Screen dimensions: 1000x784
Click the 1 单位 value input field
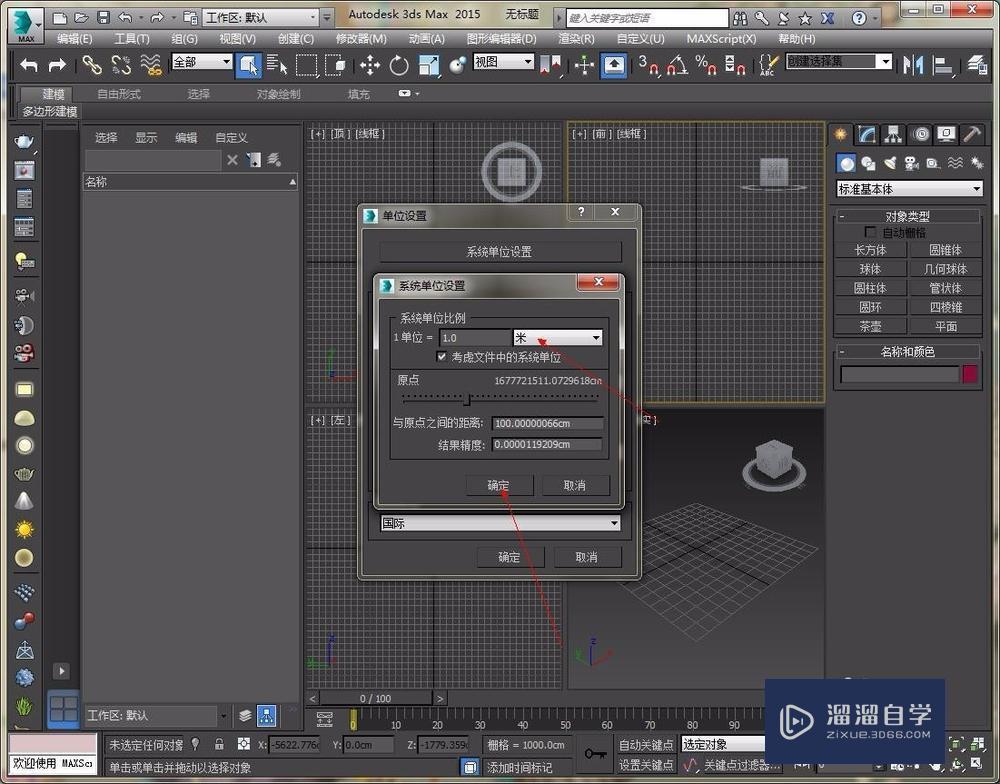[x=475, y=338]
